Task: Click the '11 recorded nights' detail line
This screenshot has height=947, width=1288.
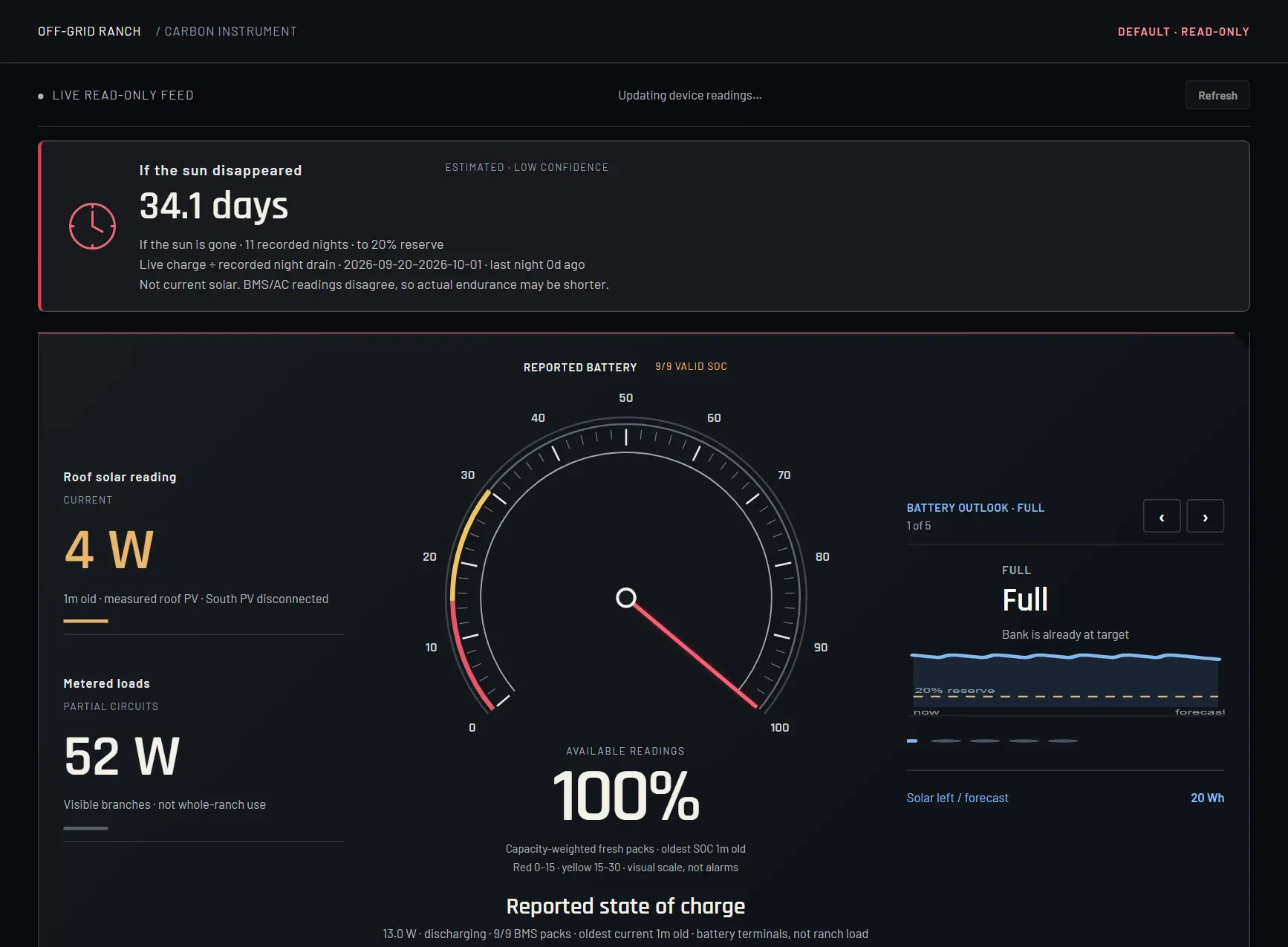Action: pos(291,244)
